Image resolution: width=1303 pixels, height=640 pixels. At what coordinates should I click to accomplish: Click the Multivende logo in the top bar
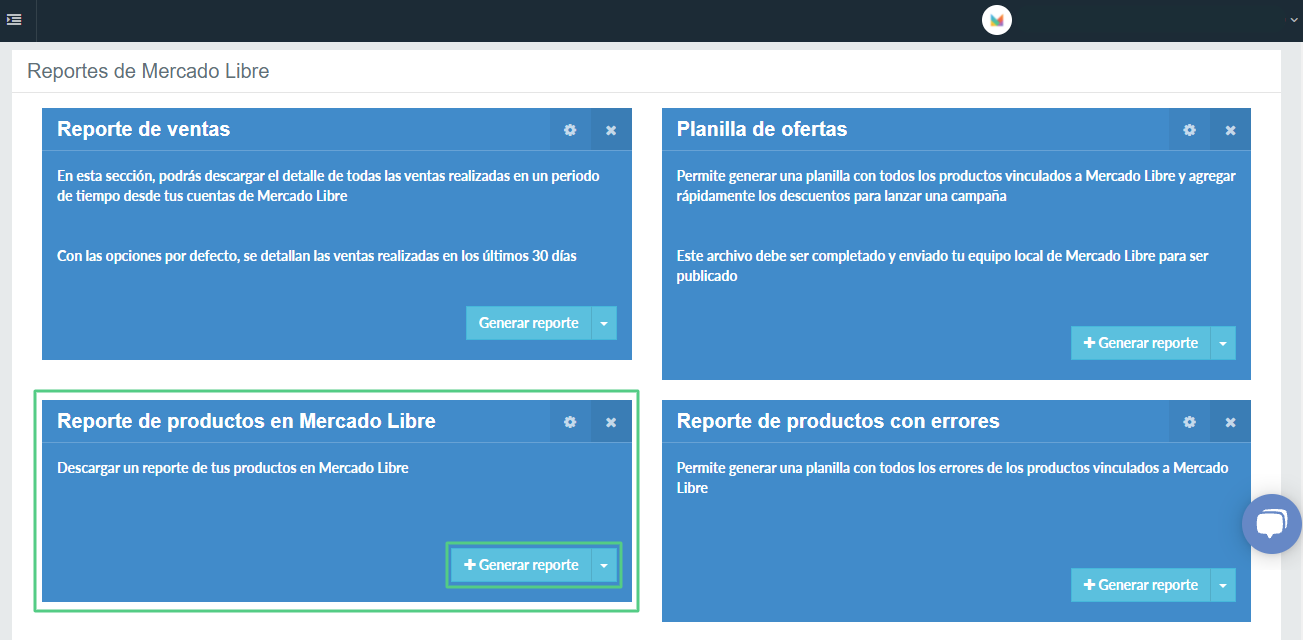point(996,20)
